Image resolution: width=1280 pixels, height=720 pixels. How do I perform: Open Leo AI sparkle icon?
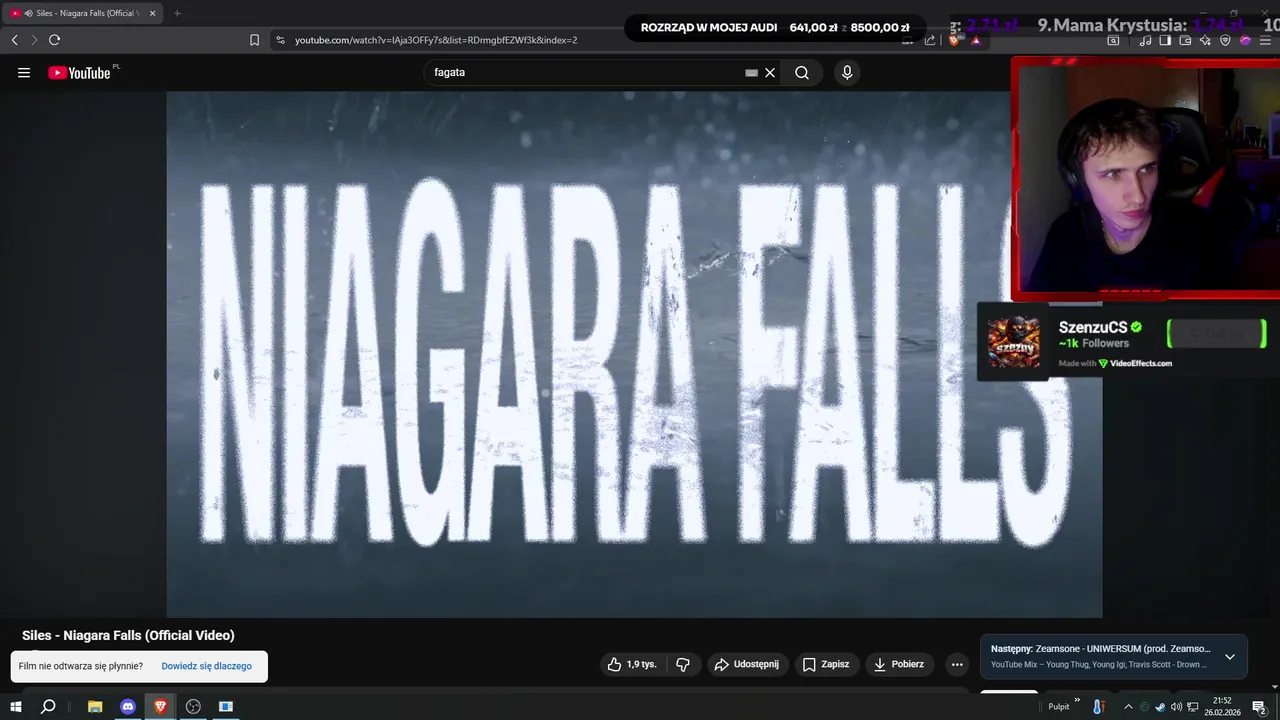coord(1205,40)
